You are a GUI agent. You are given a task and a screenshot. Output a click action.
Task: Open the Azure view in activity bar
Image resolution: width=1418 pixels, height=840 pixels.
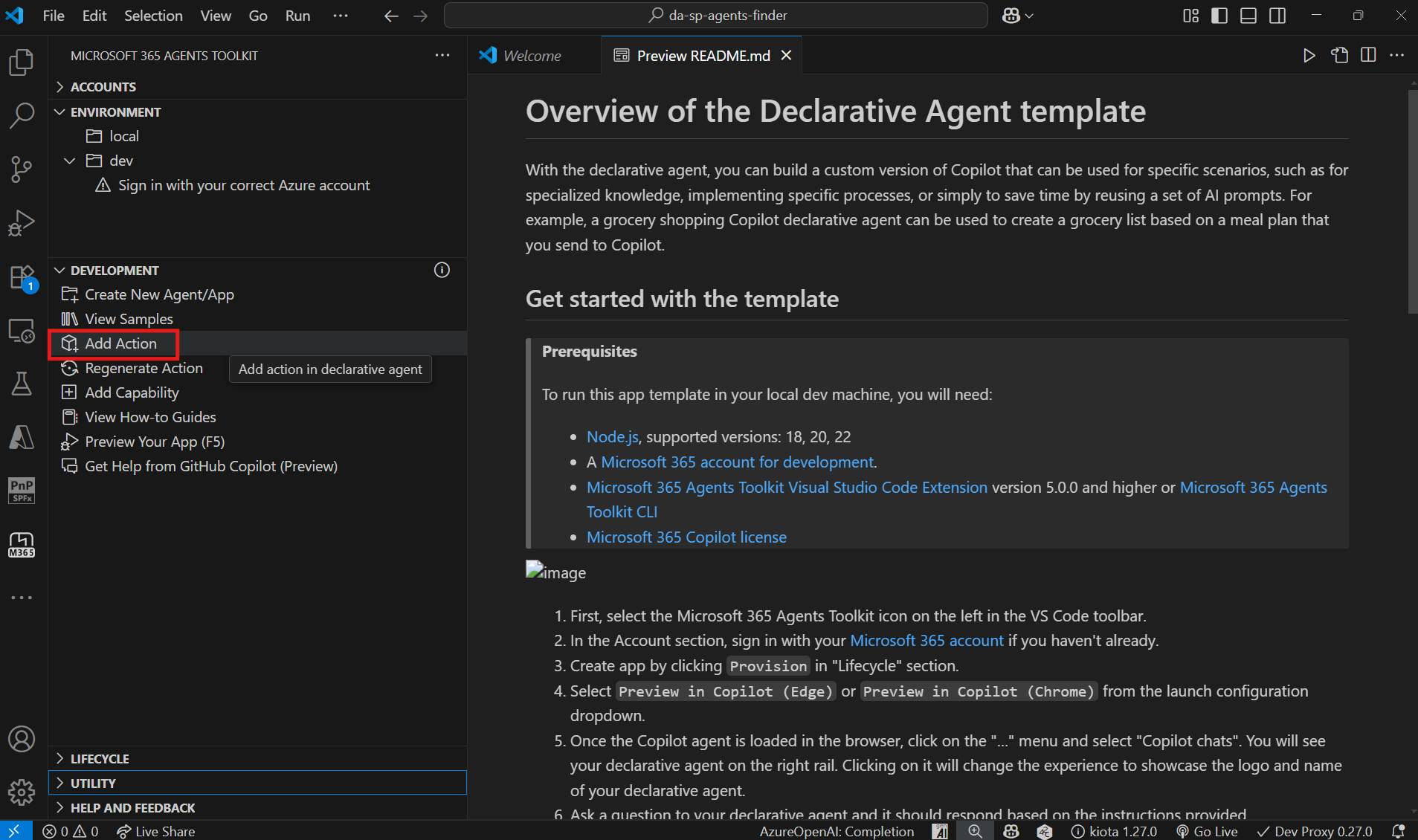[22, 437]
